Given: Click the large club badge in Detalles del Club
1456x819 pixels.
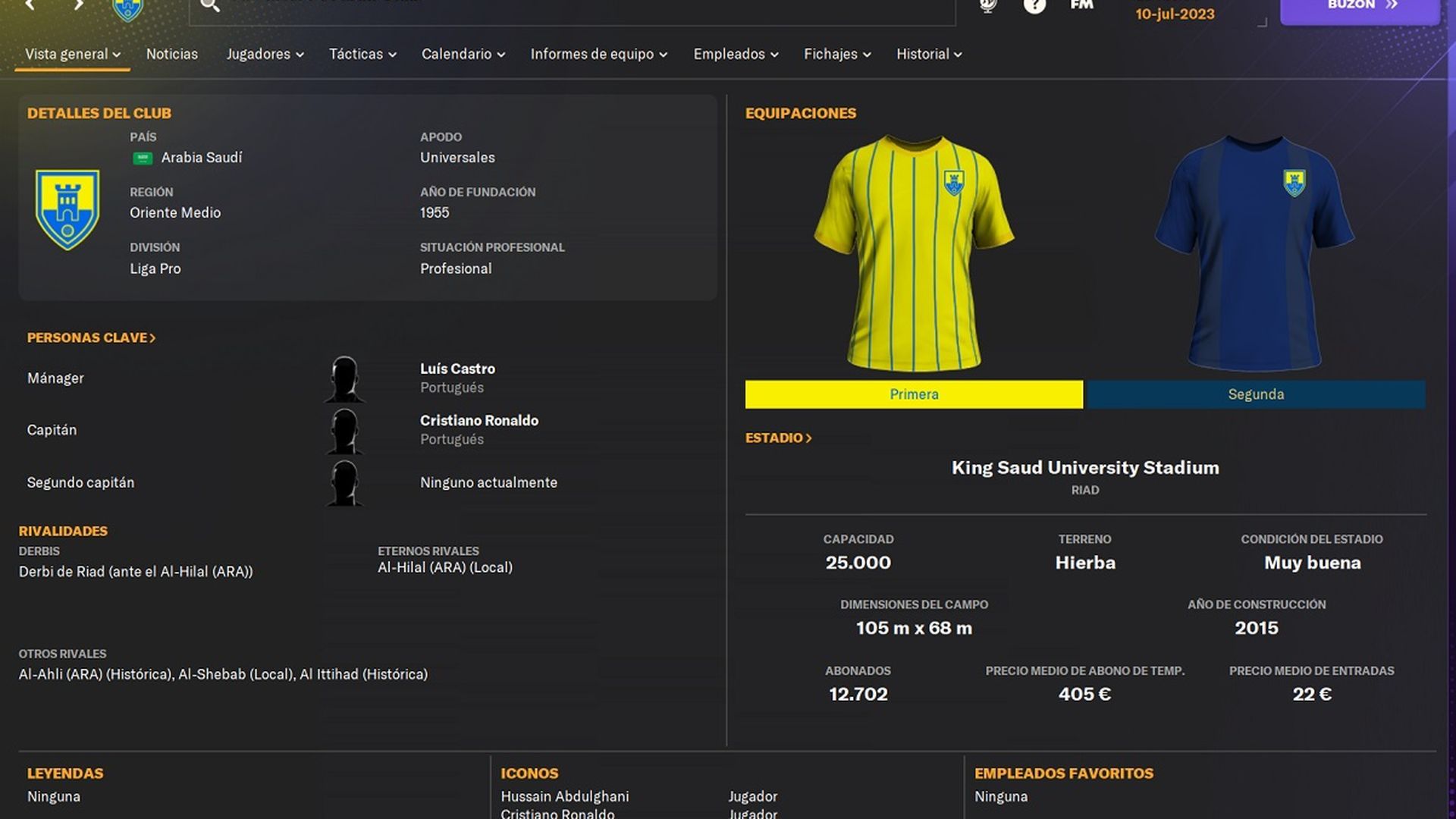Looking at the screenshot, I should point(67,209).
